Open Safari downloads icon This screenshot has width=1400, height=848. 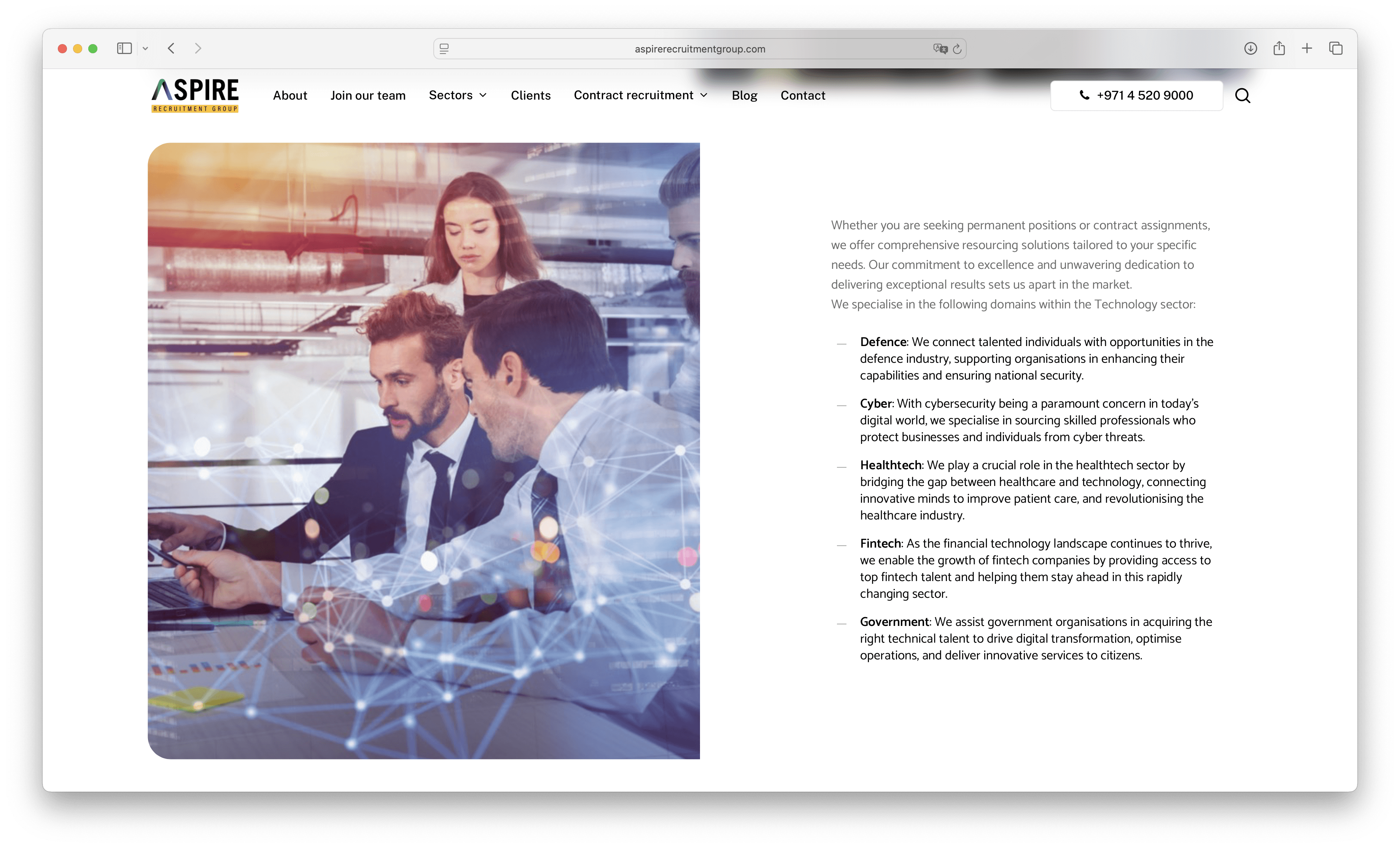click(x=1250, y=49)
